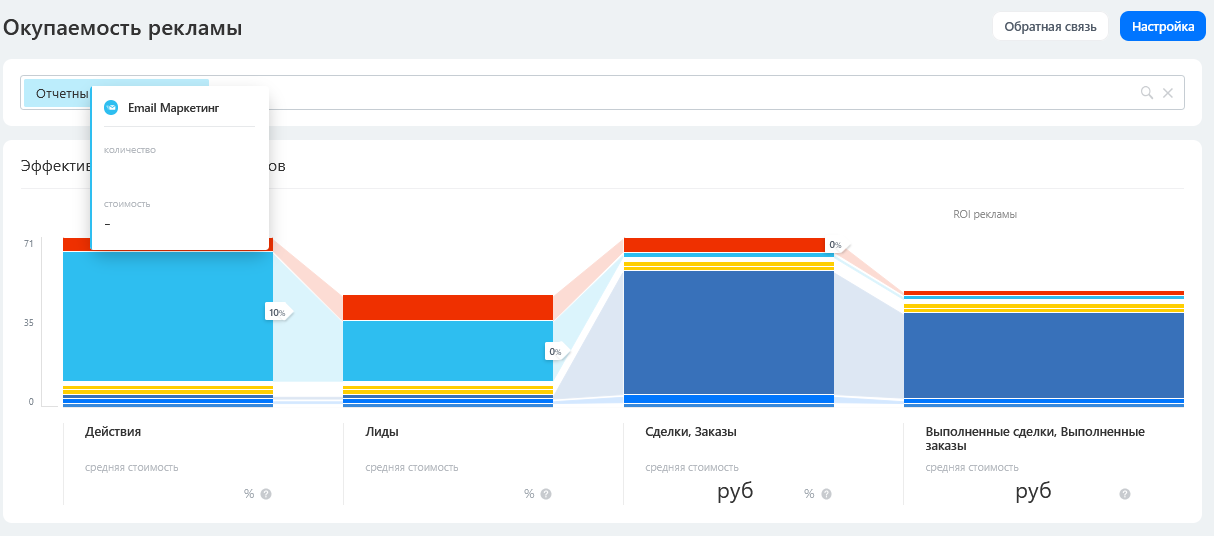Click help icon under Выполненные сделки column

1125,494
